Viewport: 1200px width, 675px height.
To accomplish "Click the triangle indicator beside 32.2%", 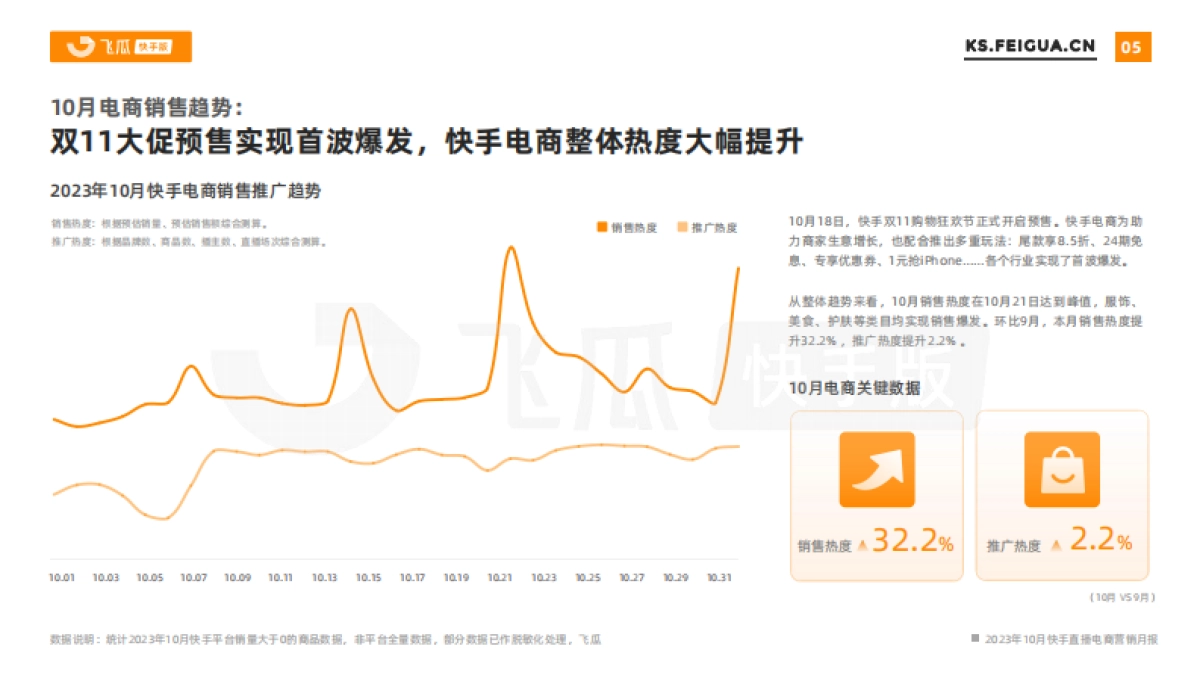I will tap(864, 545).
